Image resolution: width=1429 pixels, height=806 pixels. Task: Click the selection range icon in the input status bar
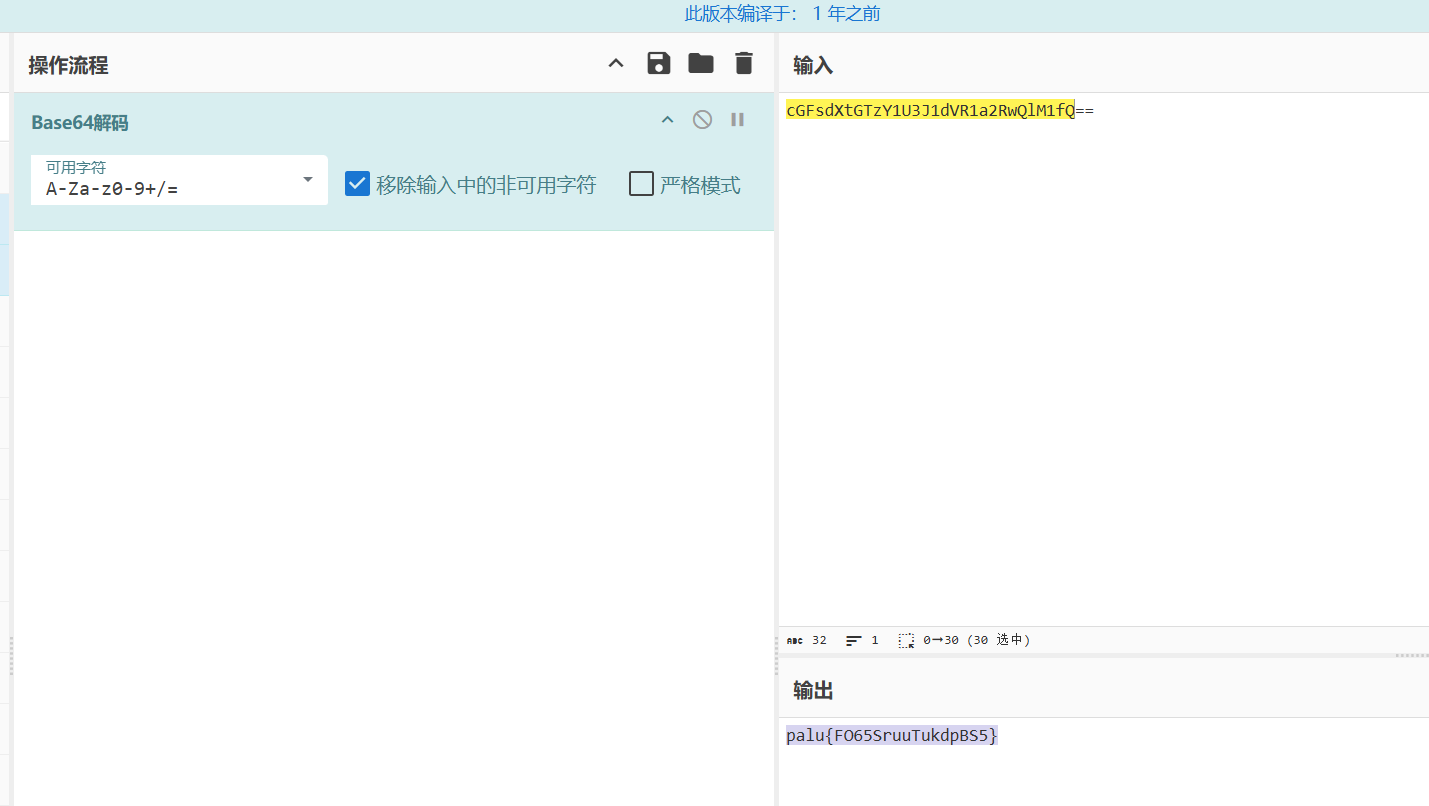click(906, 640)
